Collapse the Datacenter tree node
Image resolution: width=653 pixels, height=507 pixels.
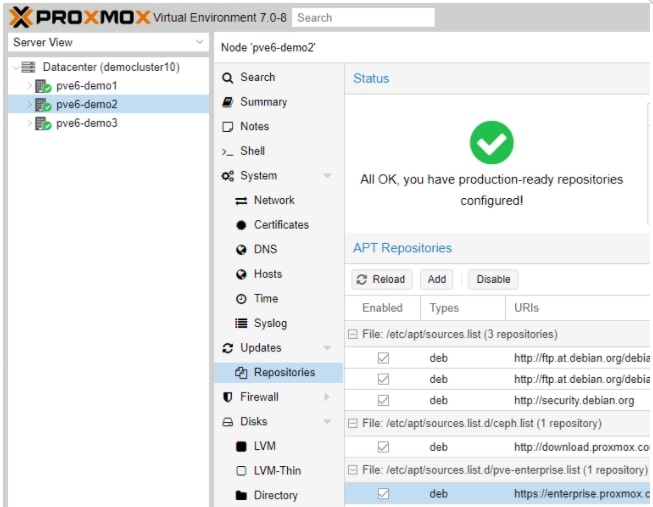click(16, 67)
